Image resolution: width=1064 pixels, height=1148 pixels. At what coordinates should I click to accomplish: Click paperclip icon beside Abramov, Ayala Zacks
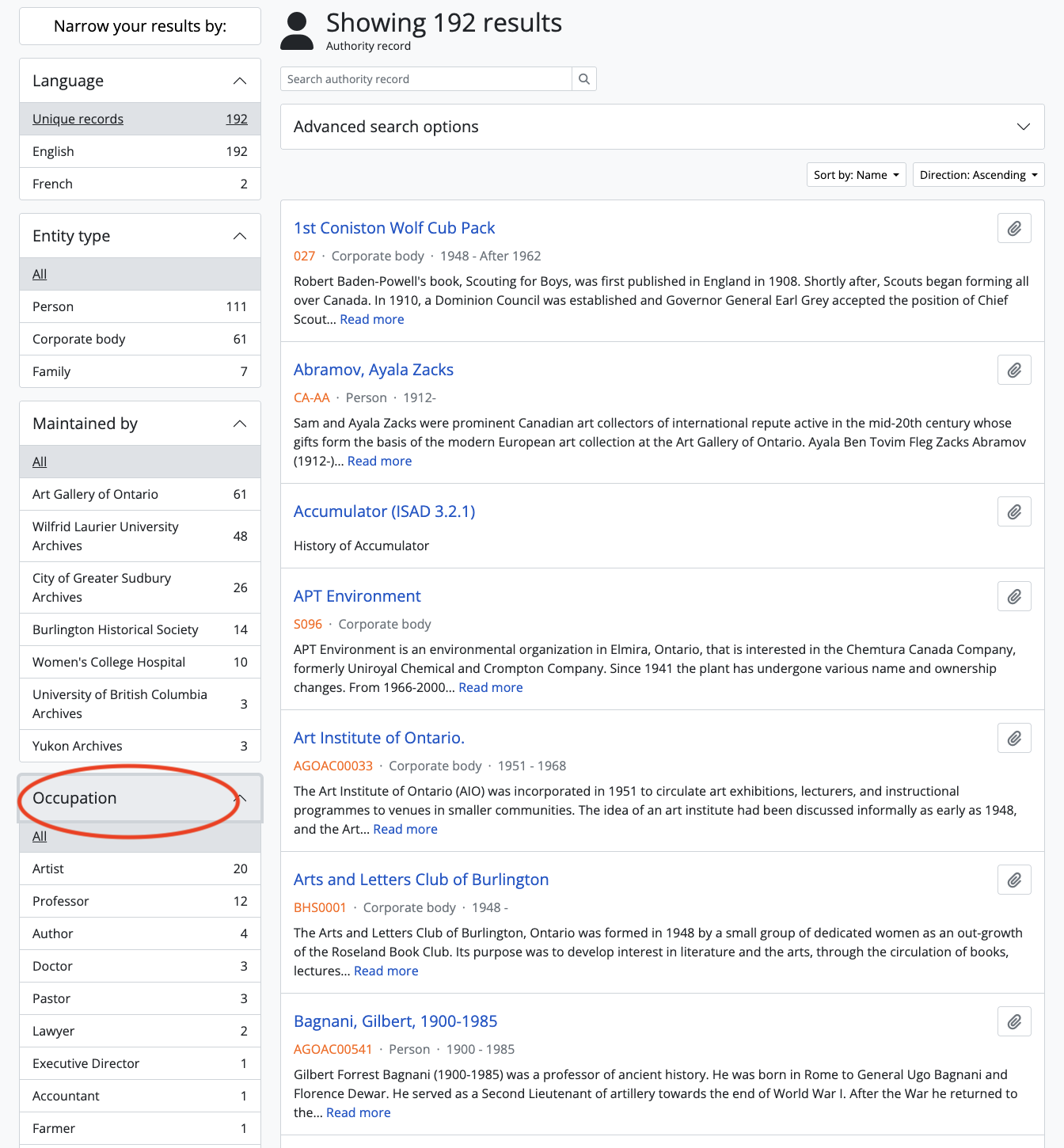[x=1013, y=371]
